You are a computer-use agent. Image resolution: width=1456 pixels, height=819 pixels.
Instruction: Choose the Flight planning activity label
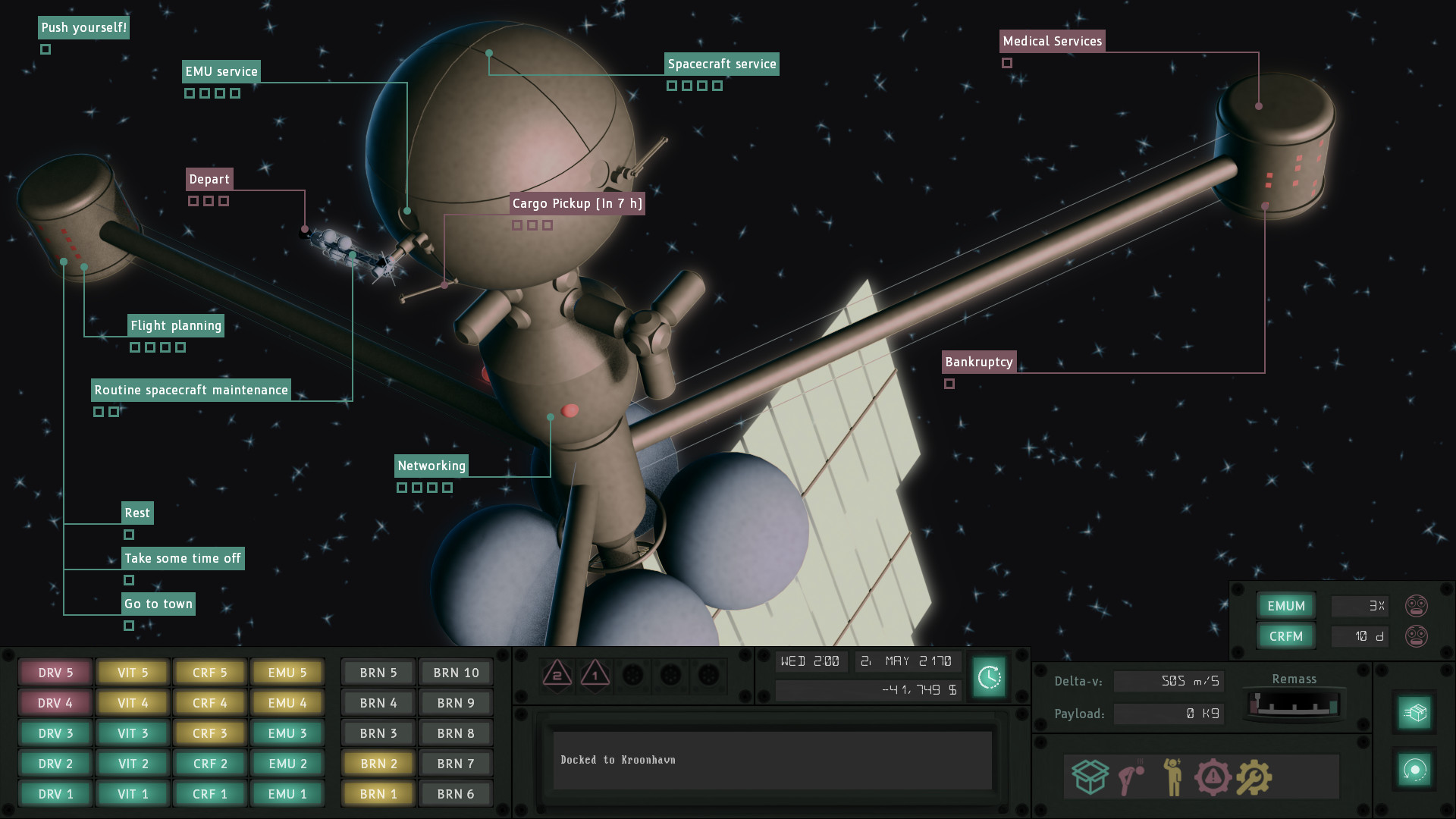176,325
